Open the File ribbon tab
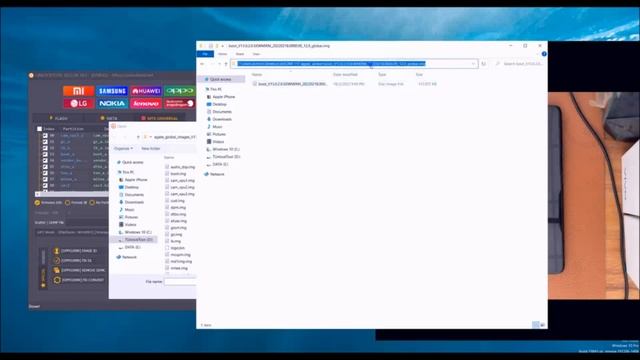This screenshot has width=640, height=360. click(x=205, y=54)
